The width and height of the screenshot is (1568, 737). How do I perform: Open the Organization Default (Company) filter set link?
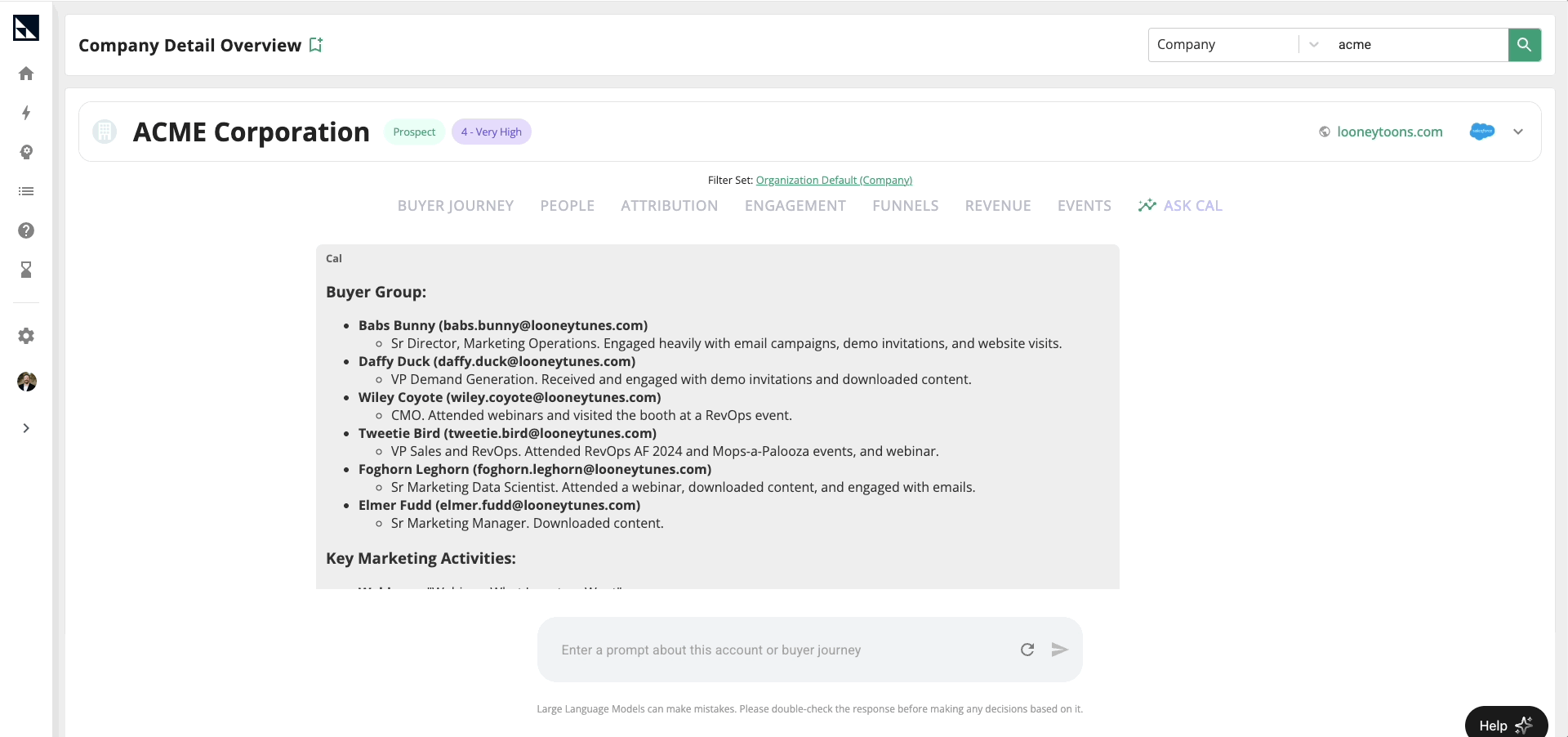coord(834,180)
